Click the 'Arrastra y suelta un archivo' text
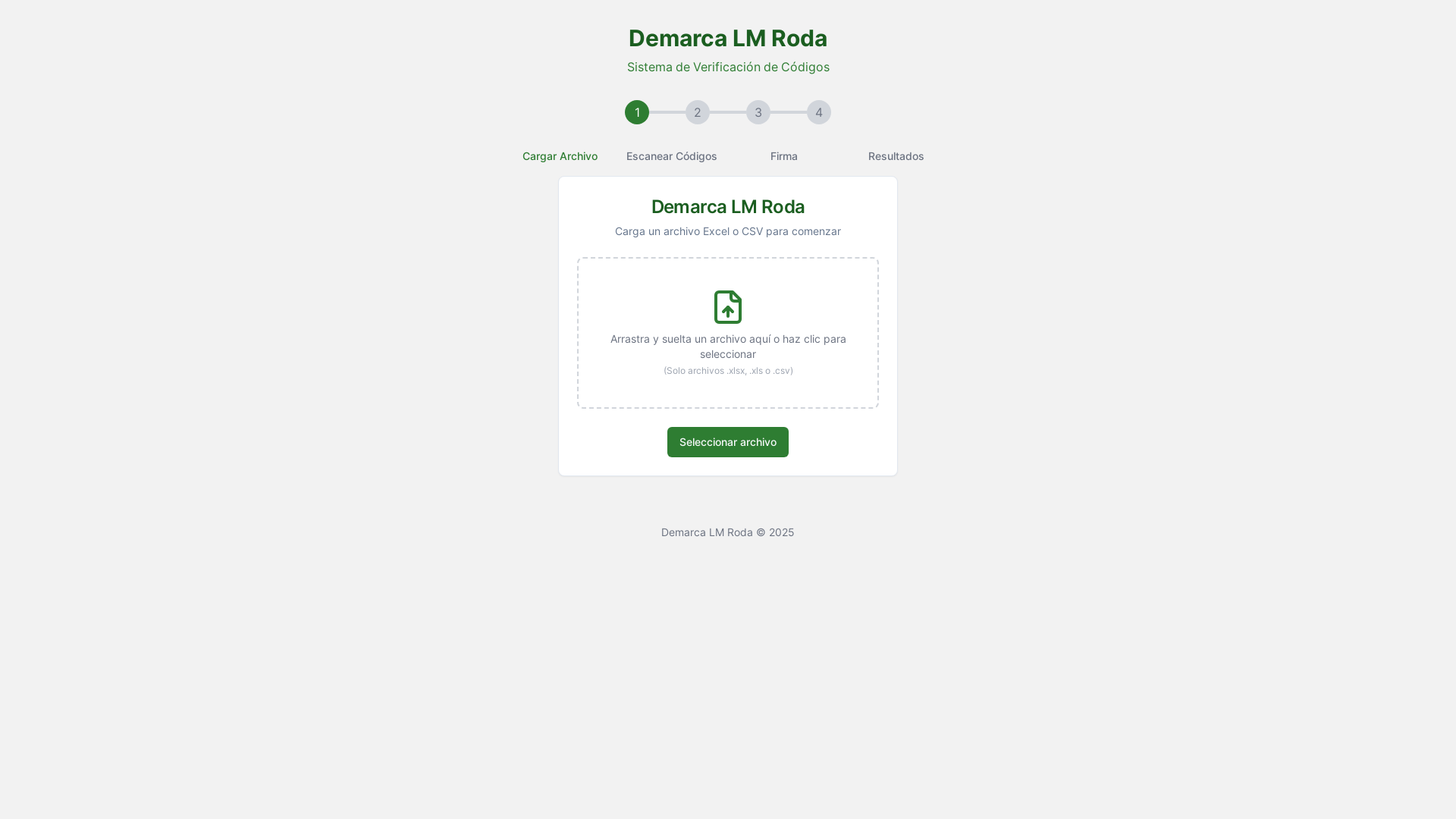The height and width of the screenshot is (819, 1456). point(728,347)
